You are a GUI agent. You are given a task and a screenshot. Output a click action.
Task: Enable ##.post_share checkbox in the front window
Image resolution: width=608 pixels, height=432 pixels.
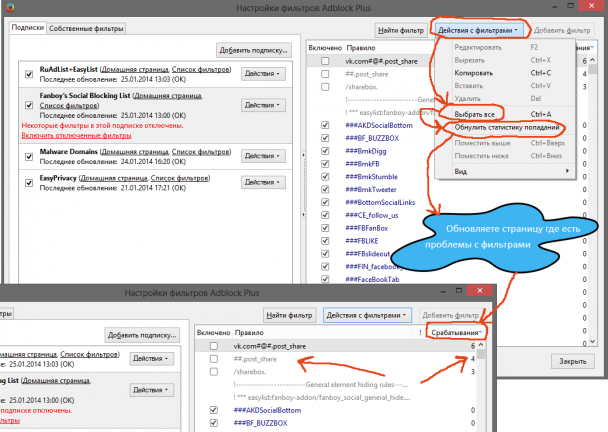click(x=214, y=359)
